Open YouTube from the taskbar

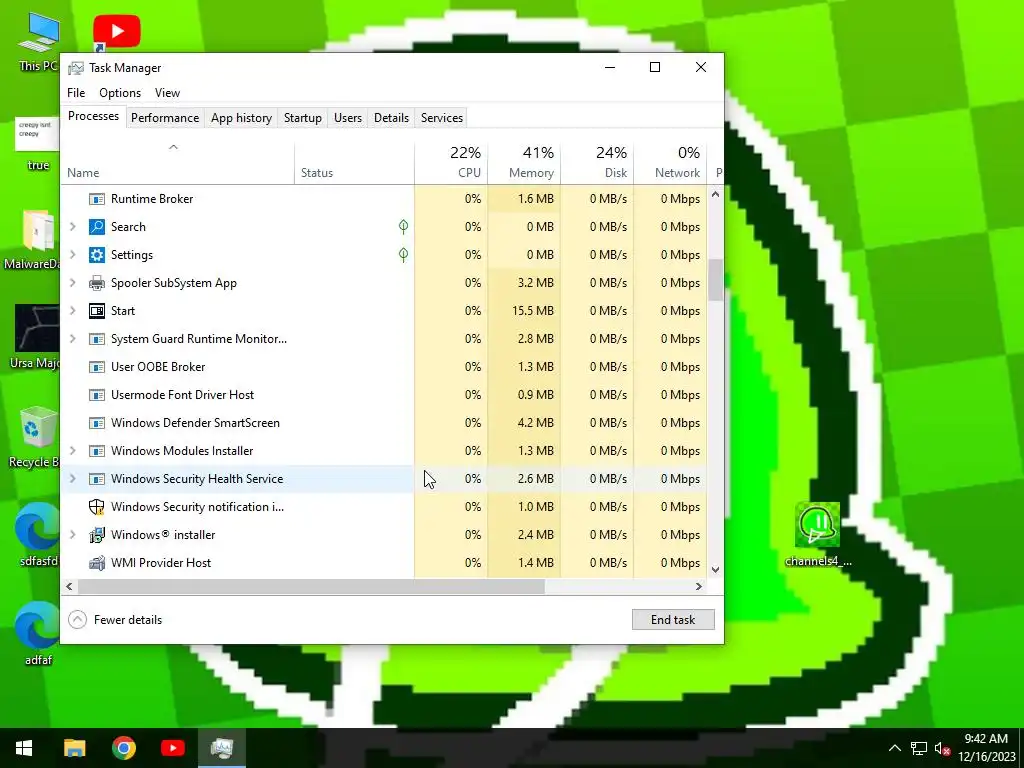(x=172, y=748)
